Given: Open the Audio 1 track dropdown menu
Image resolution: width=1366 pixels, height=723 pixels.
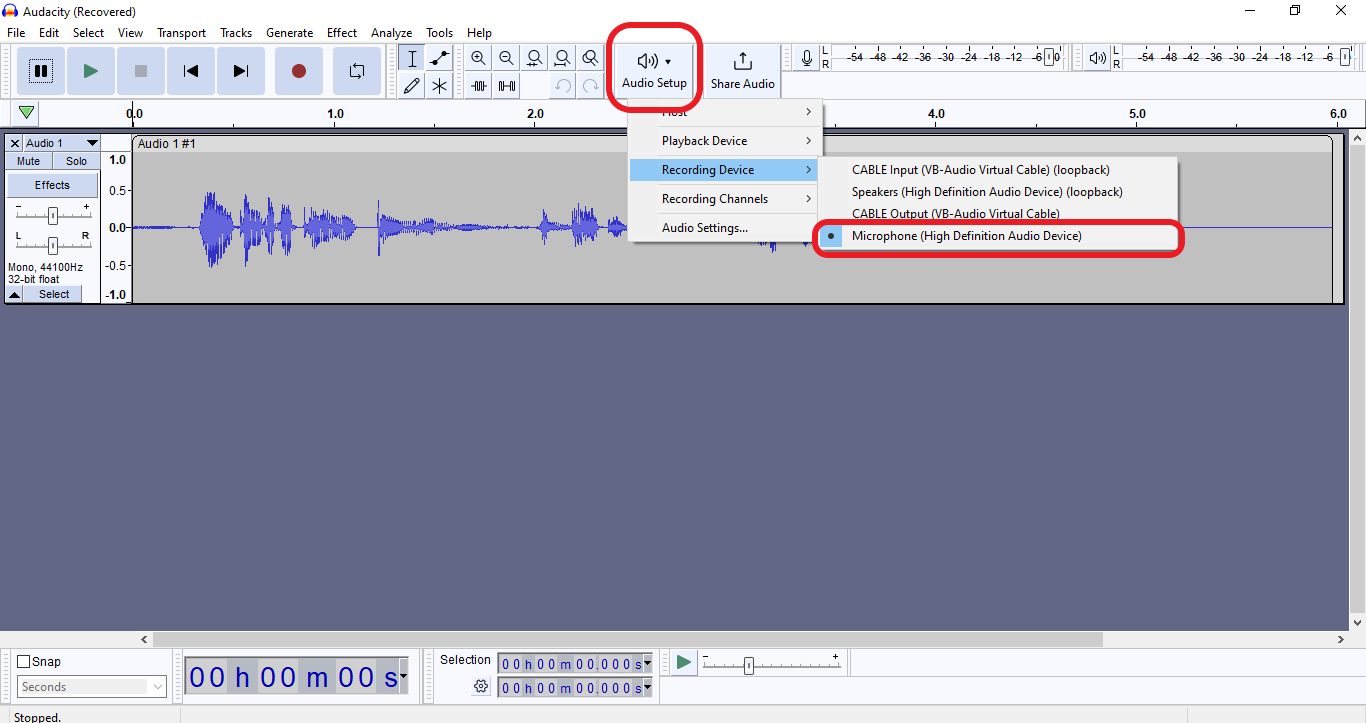Looking at the screenshot, I should pyautogui.click(x=62, y=144).
